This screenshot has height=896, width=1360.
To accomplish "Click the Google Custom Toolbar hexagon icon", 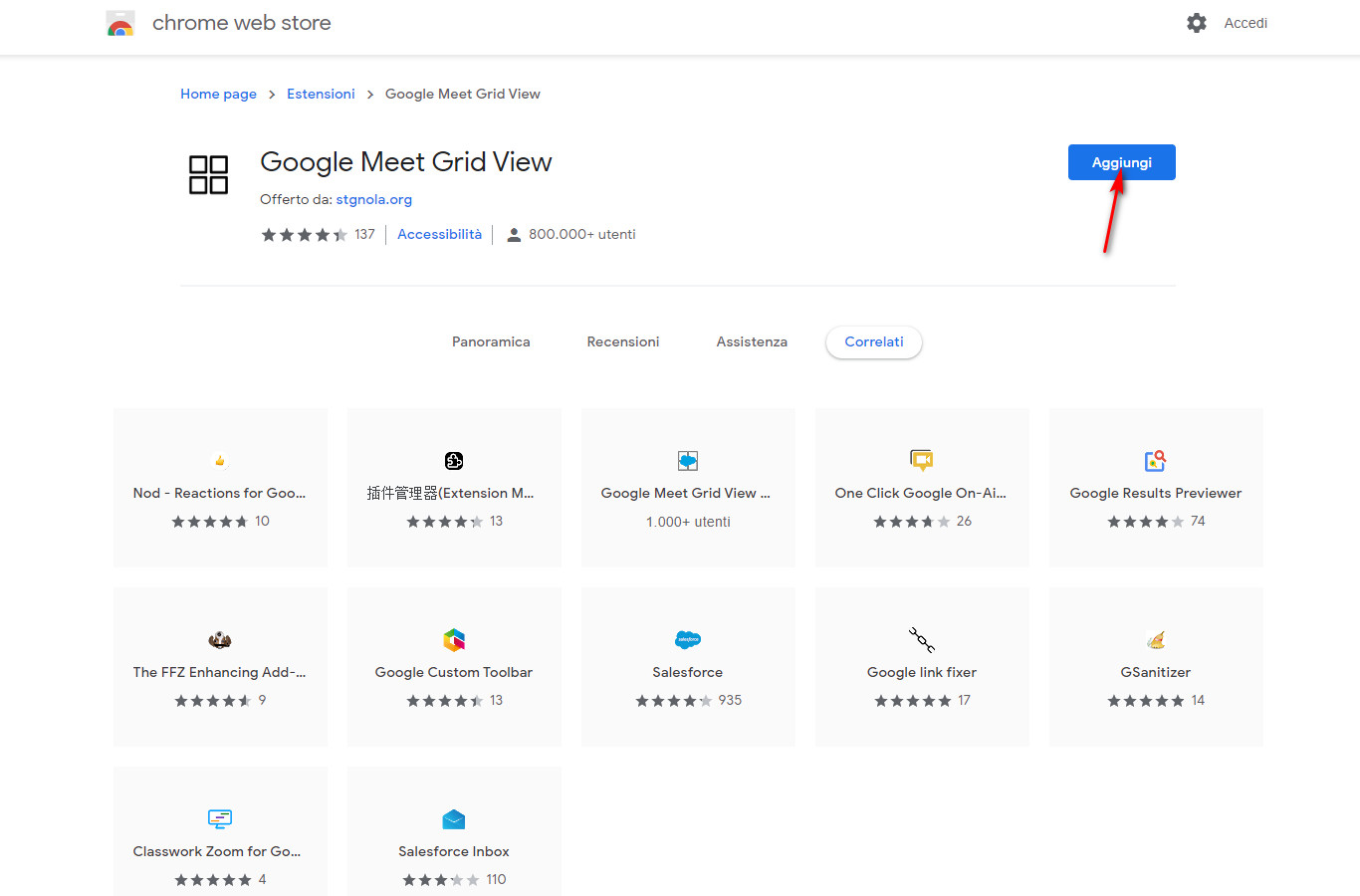I will 454,640.
